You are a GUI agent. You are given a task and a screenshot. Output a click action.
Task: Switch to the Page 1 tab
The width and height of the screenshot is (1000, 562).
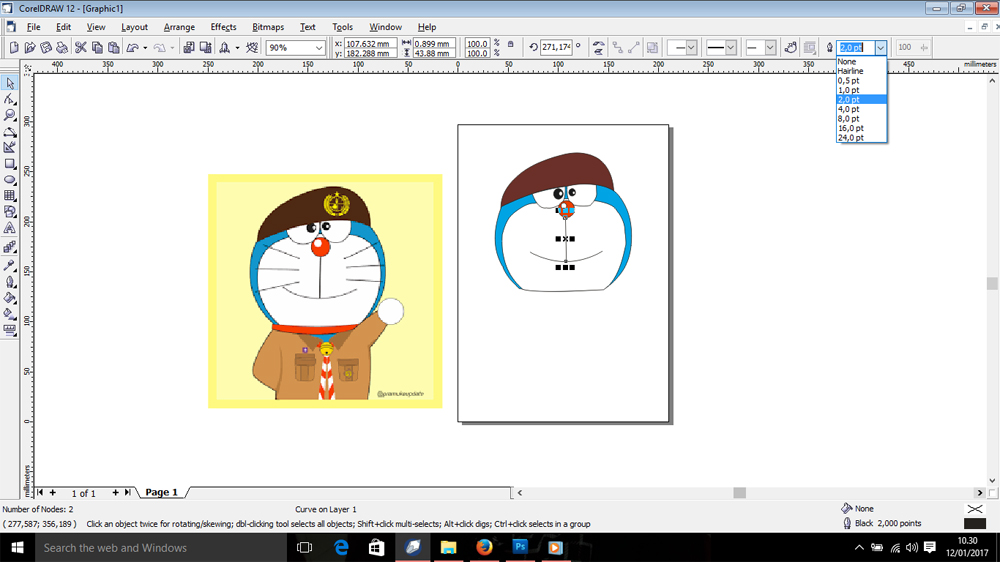coord(161,492)
